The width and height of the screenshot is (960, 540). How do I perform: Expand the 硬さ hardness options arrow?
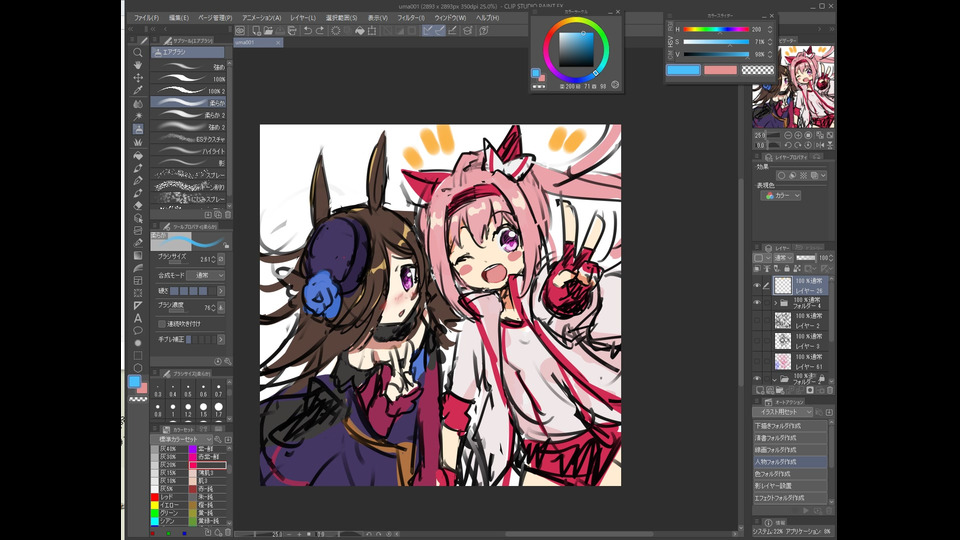click(x=221, y=291)
